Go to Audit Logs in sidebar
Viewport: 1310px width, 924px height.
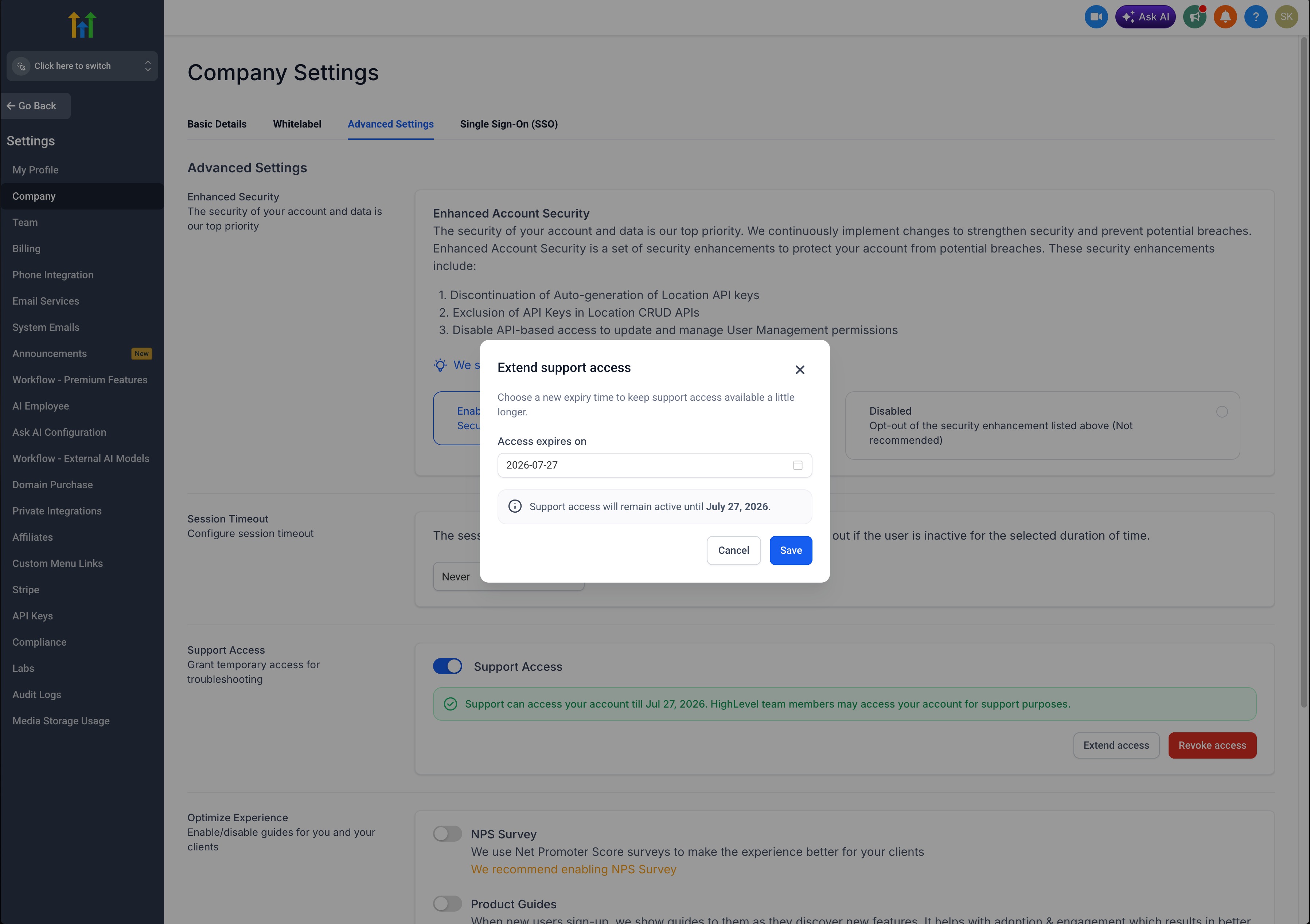click(x=36, y=694)
